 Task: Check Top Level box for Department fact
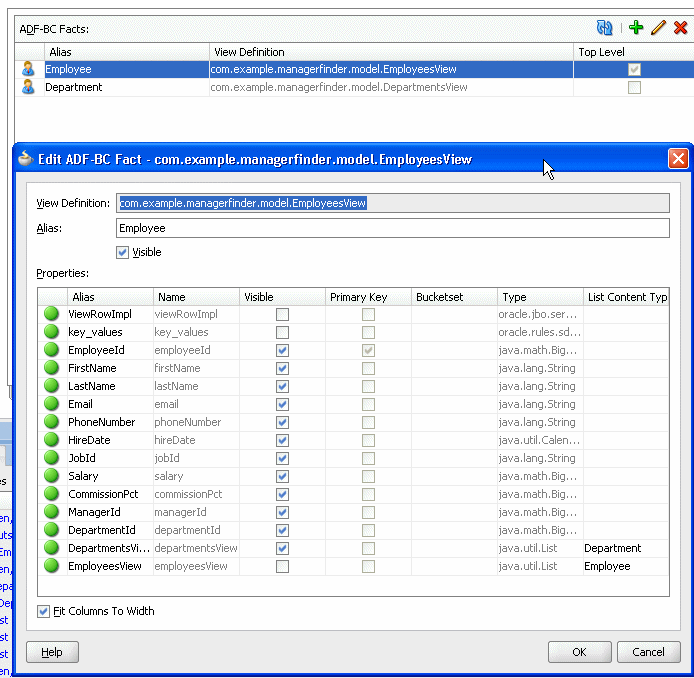(634, 88)
